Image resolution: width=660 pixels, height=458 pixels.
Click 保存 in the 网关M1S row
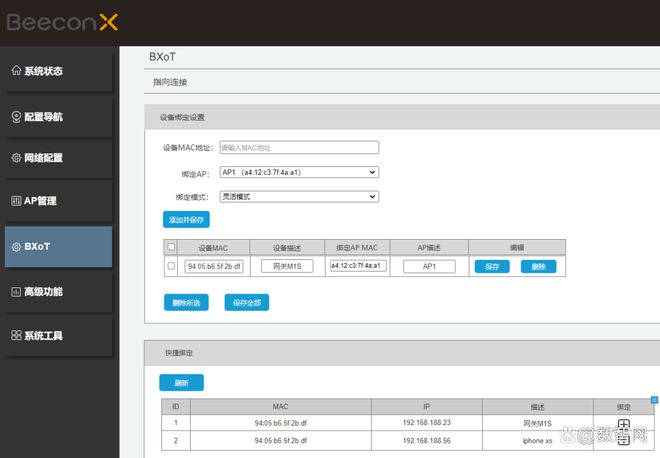492,266
